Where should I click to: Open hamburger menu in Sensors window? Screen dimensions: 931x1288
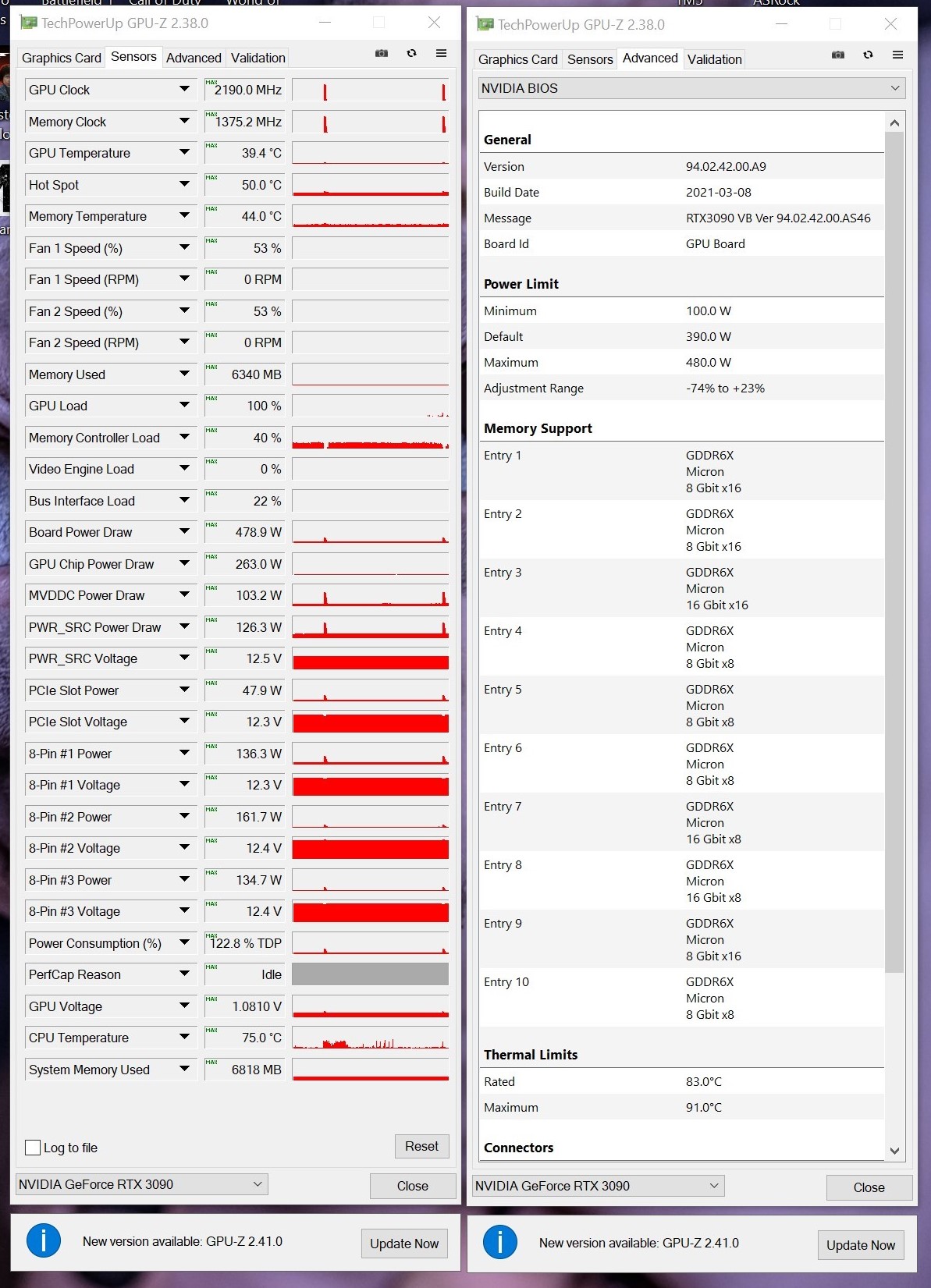pos(441,53)
